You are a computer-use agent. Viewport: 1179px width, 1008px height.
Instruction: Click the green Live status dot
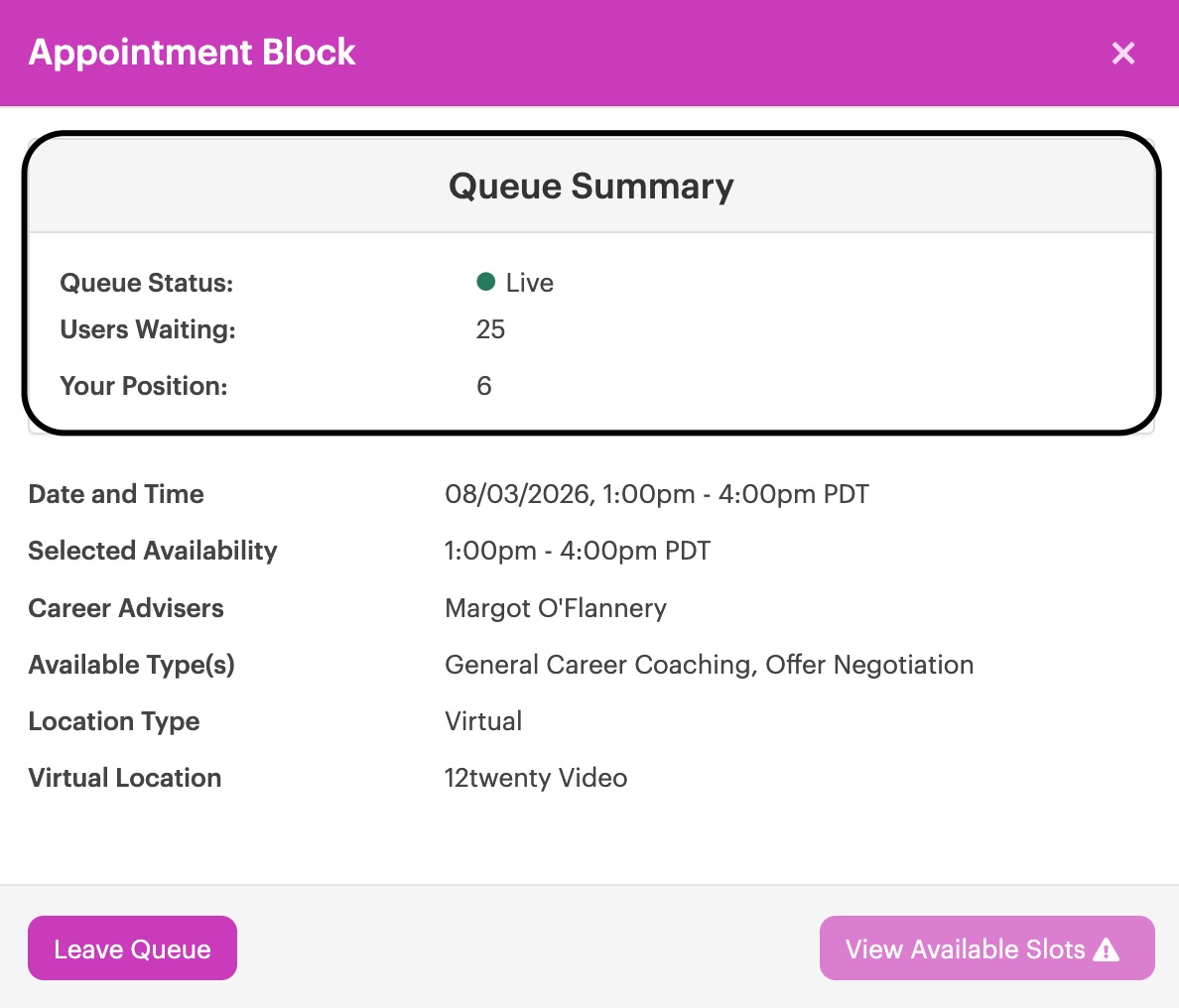point(485,282)
